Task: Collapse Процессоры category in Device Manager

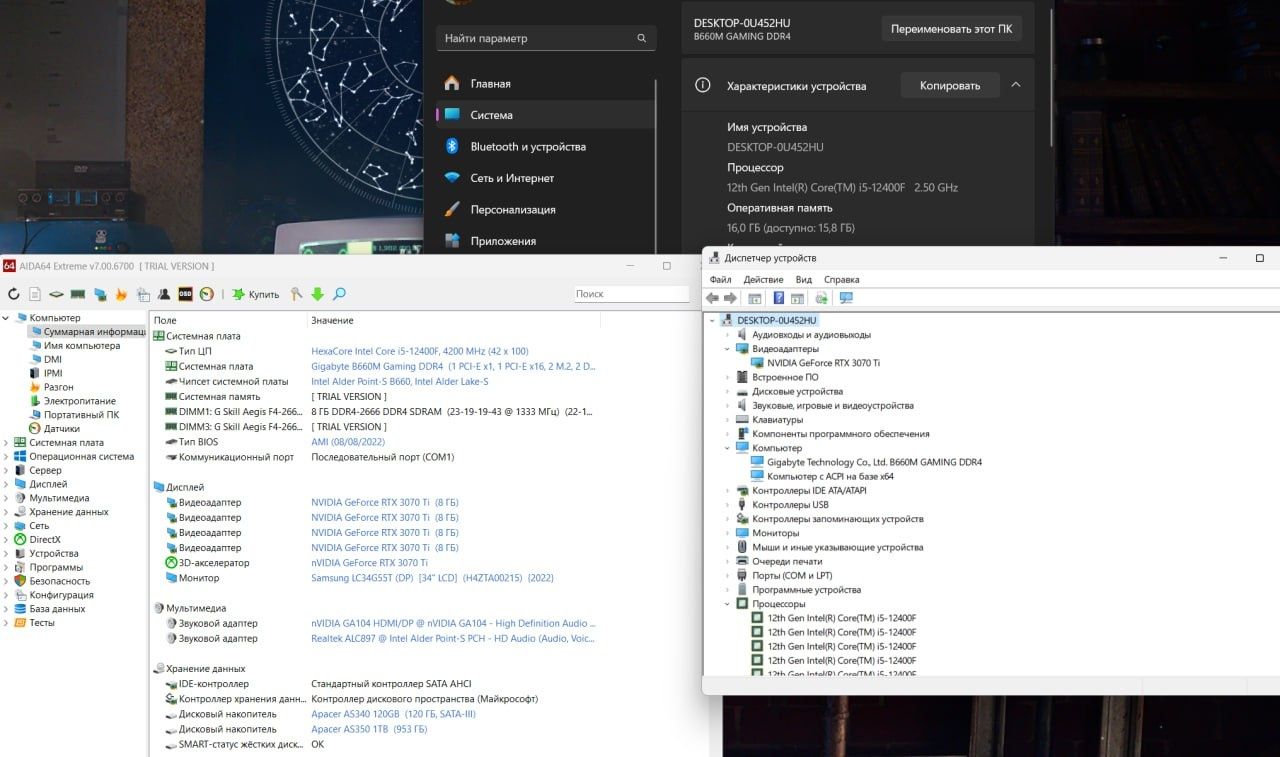Action: [727, 604]
